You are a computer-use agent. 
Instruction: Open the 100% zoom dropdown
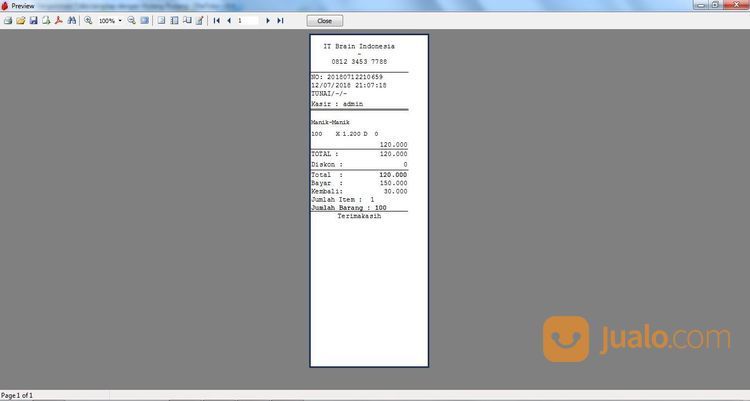pos(120,21)
